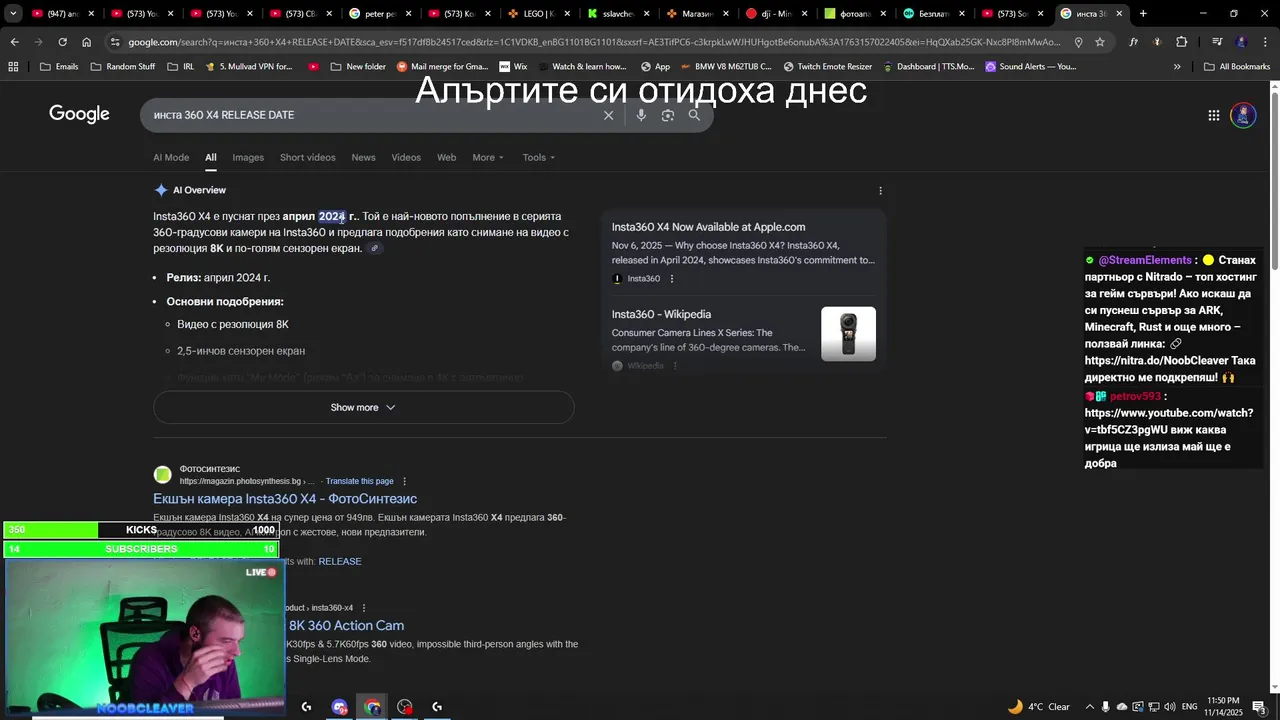Screen dimensions: 1280x720
Task: Bookmark this page with the star icon
Action: coord(1100,42)
